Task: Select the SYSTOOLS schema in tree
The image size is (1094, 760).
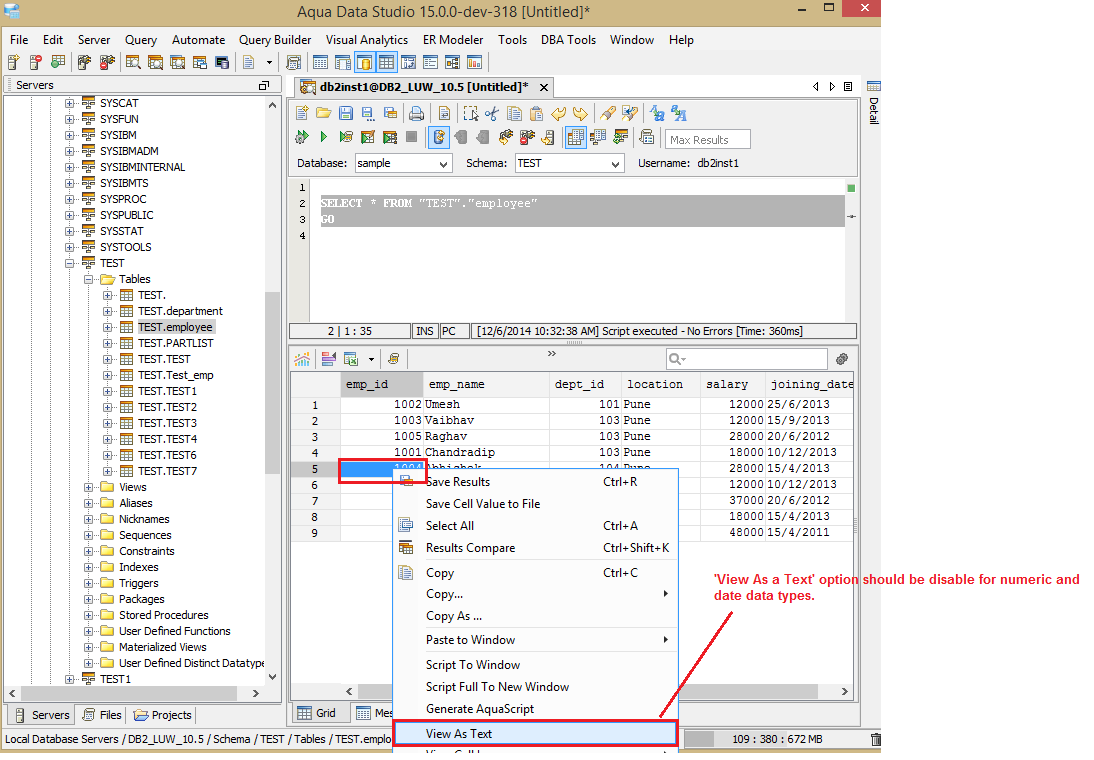Action: 125,247
